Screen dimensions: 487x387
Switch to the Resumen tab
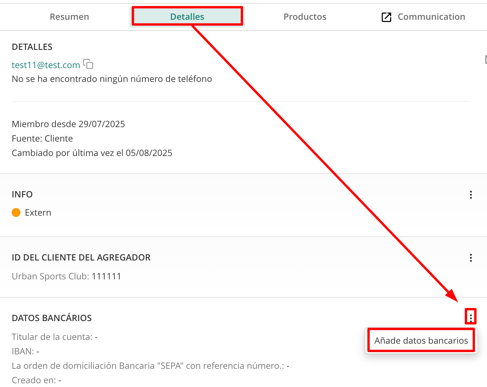tap(69, 17)
